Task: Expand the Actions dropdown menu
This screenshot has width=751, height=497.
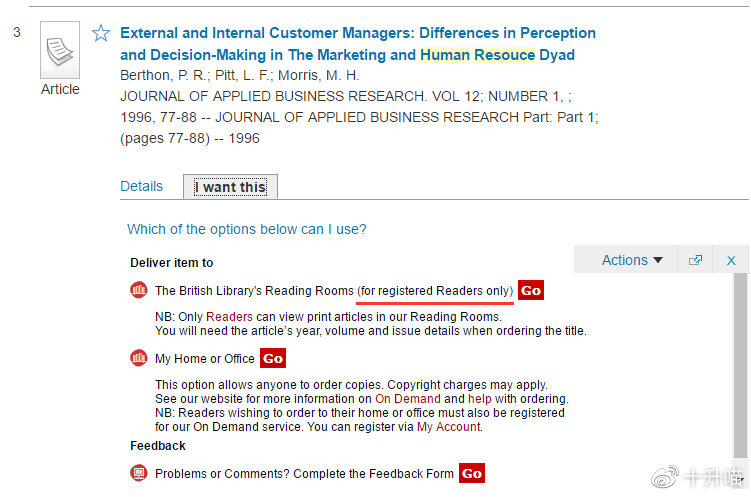Action: [632, 260]
